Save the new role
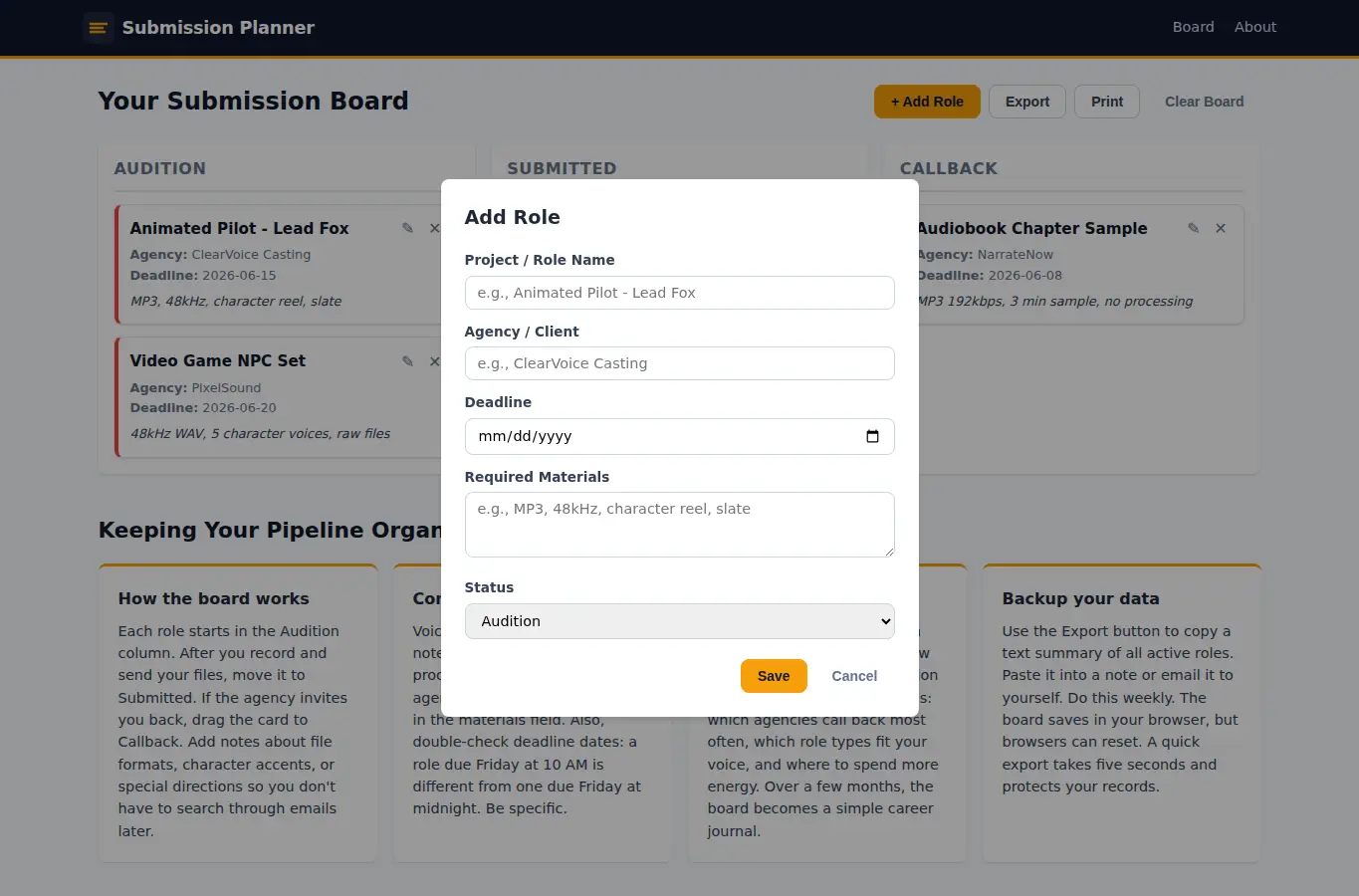The image size is (1359, 896). (774, 676)
